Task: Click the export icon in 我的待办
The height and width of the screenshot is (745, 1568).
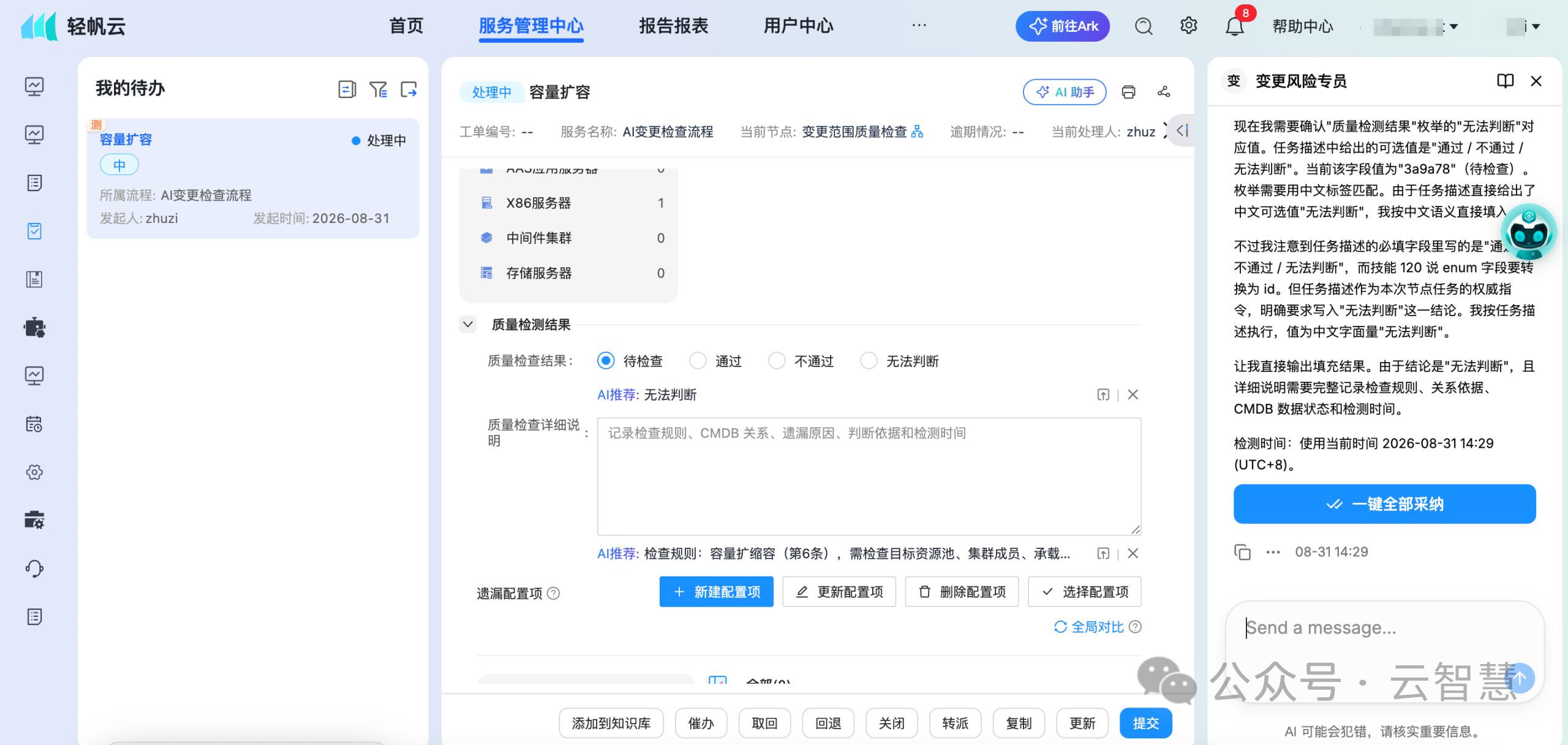Action: click(409, 89)
